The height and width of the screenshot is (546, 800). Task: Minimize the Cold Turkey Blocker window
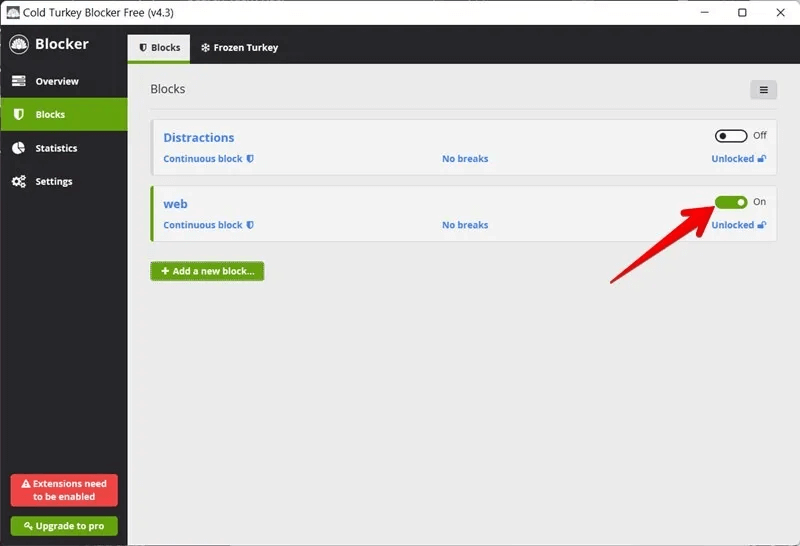coord(705,12)
